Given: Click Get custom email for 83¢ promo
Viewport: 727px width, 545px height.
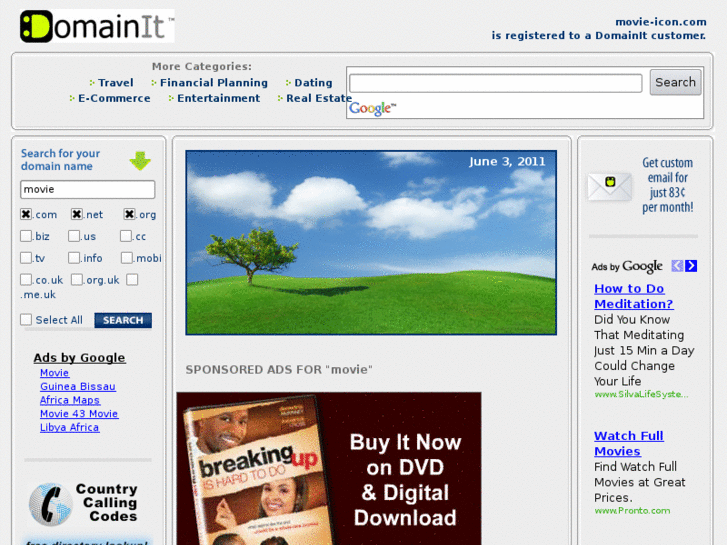Looking at the screenshot, I should click(667, 185).
